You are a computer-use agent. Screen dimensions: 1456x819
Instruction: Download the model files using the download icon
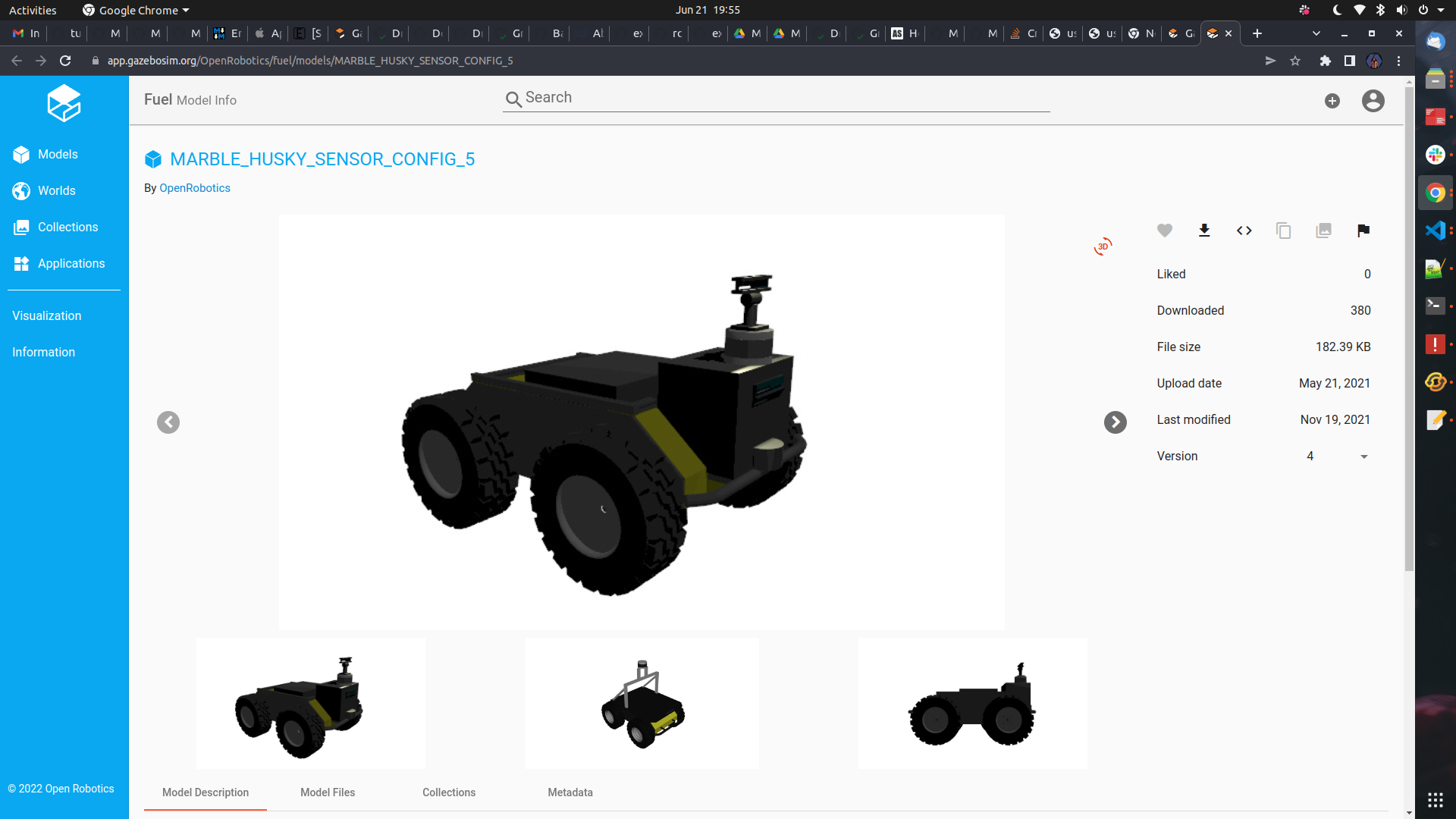coord(1204,231)
